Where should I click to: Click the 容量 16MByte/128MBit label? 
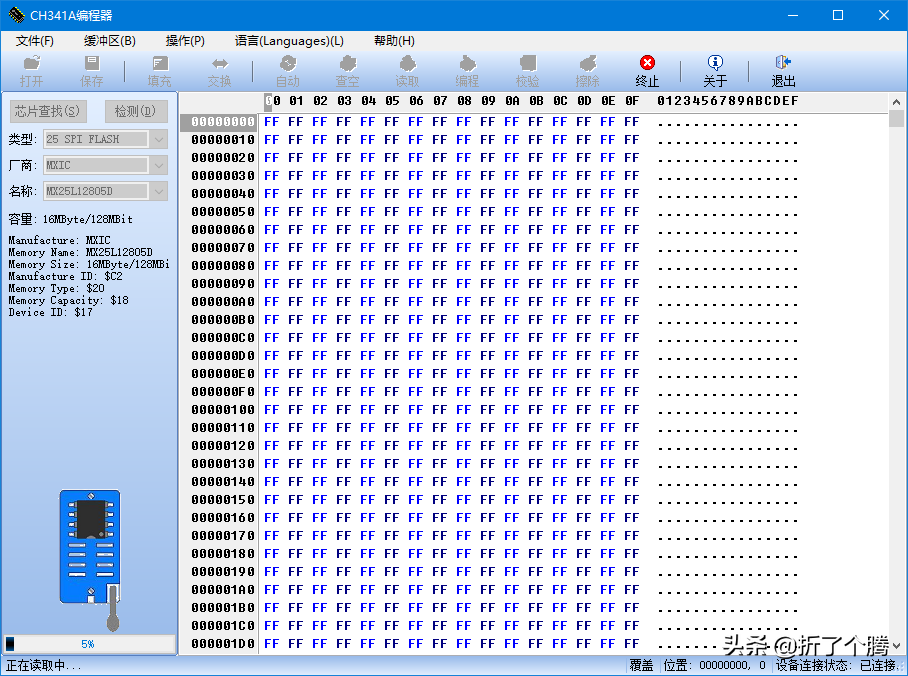click(71, 219)
